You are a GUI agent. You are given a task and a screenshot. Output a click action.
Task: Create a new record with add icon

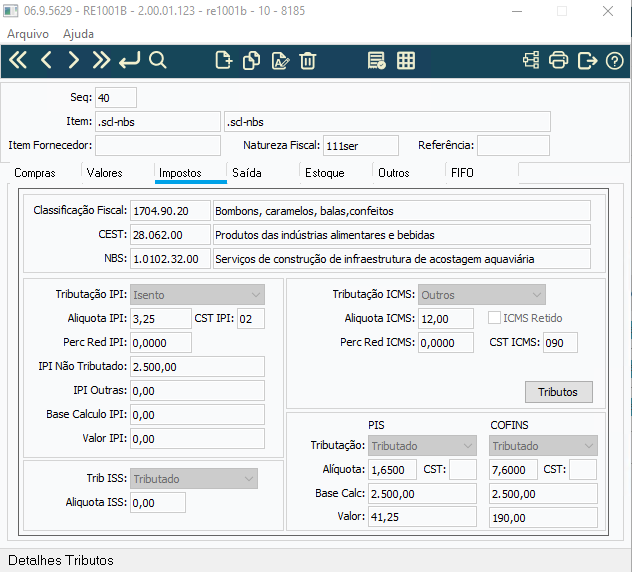[x=224, y=60]
